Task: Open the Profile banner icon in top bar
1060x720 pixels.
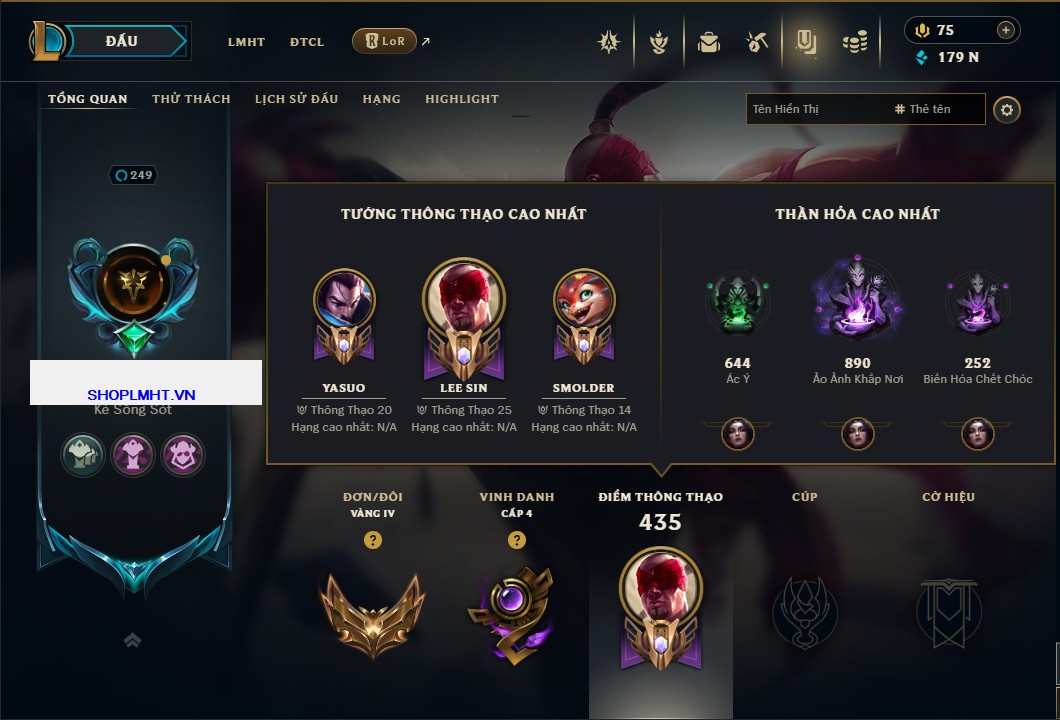Action: tap(806, 43)
